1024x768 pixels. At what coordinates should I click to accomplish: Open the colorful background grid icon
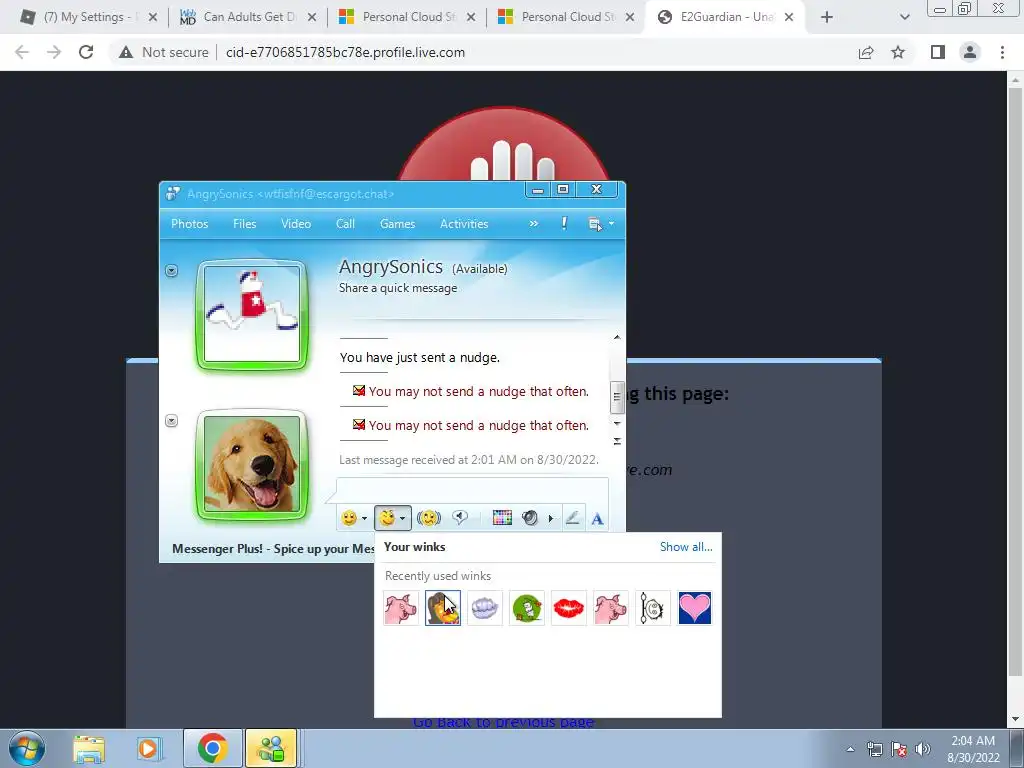pyautogui.click(x=502, y=518)
